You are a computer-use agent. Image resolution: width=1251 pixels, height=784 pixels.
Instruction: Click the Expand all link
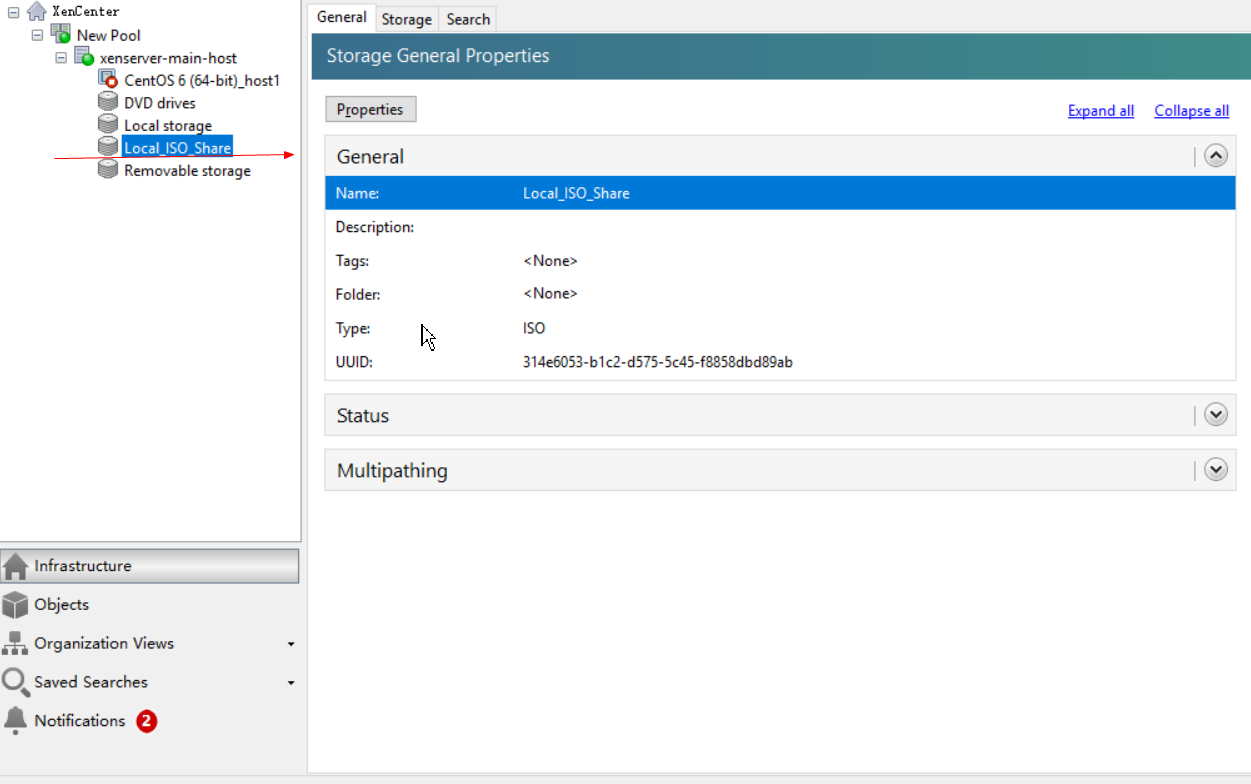pyautogui.click(x=1100, y=111)
